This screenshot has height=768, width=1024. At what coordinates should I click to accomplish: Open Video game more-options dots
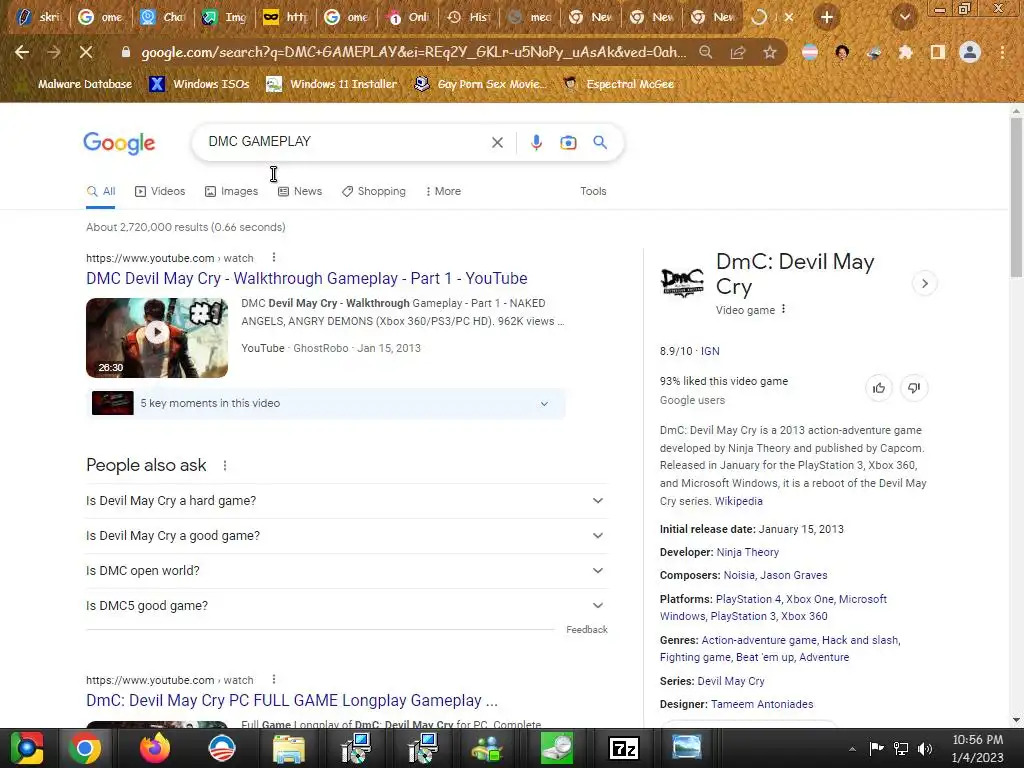pos(784,310)
